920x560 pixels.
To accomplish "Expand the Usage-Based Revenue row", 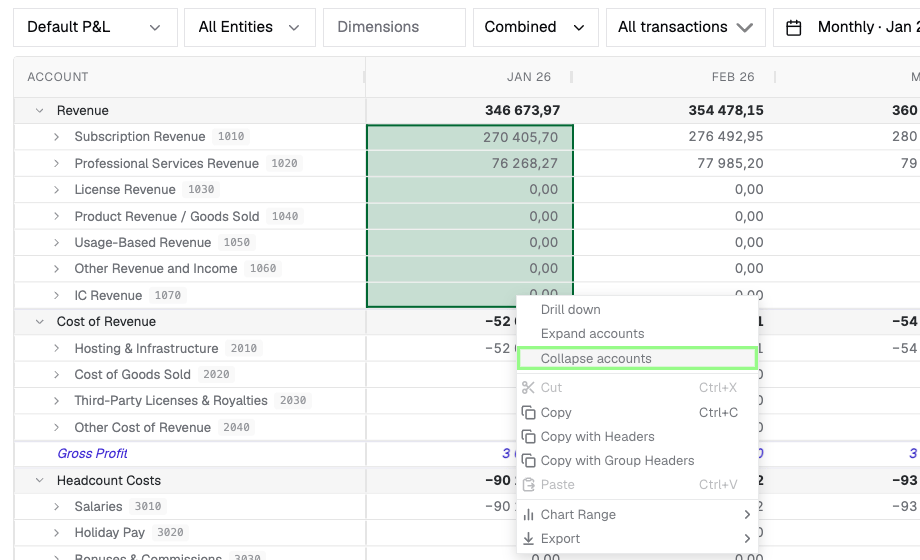I will point(56,242).
